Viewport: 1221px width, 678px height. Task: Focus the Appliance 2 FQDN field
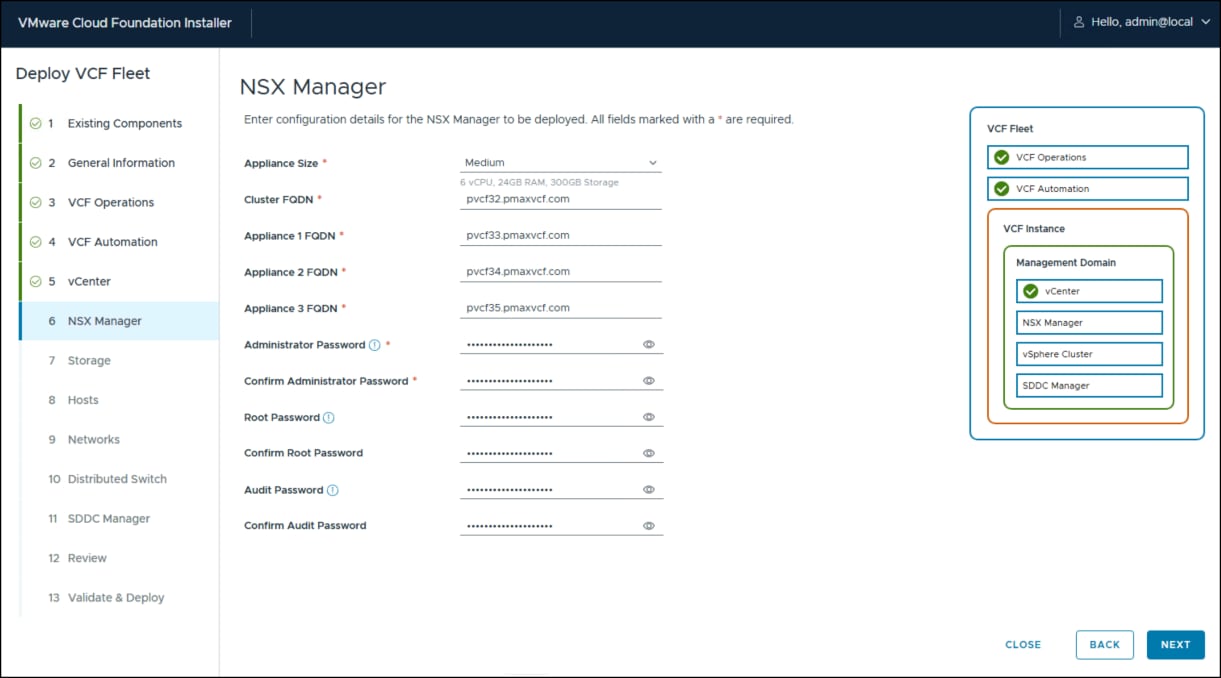[x=561, y=271]
